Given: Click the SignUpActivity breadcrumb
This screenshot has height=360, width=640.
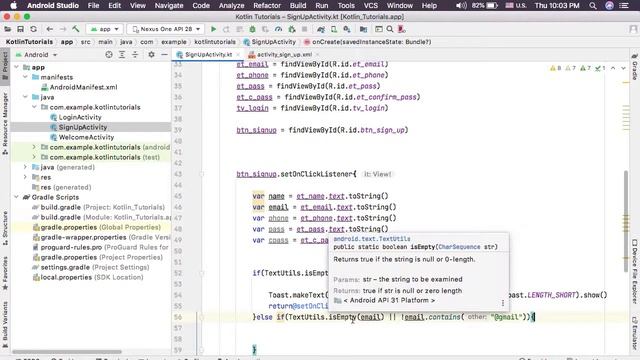Looking at the screenshot, I should (269, 42).
